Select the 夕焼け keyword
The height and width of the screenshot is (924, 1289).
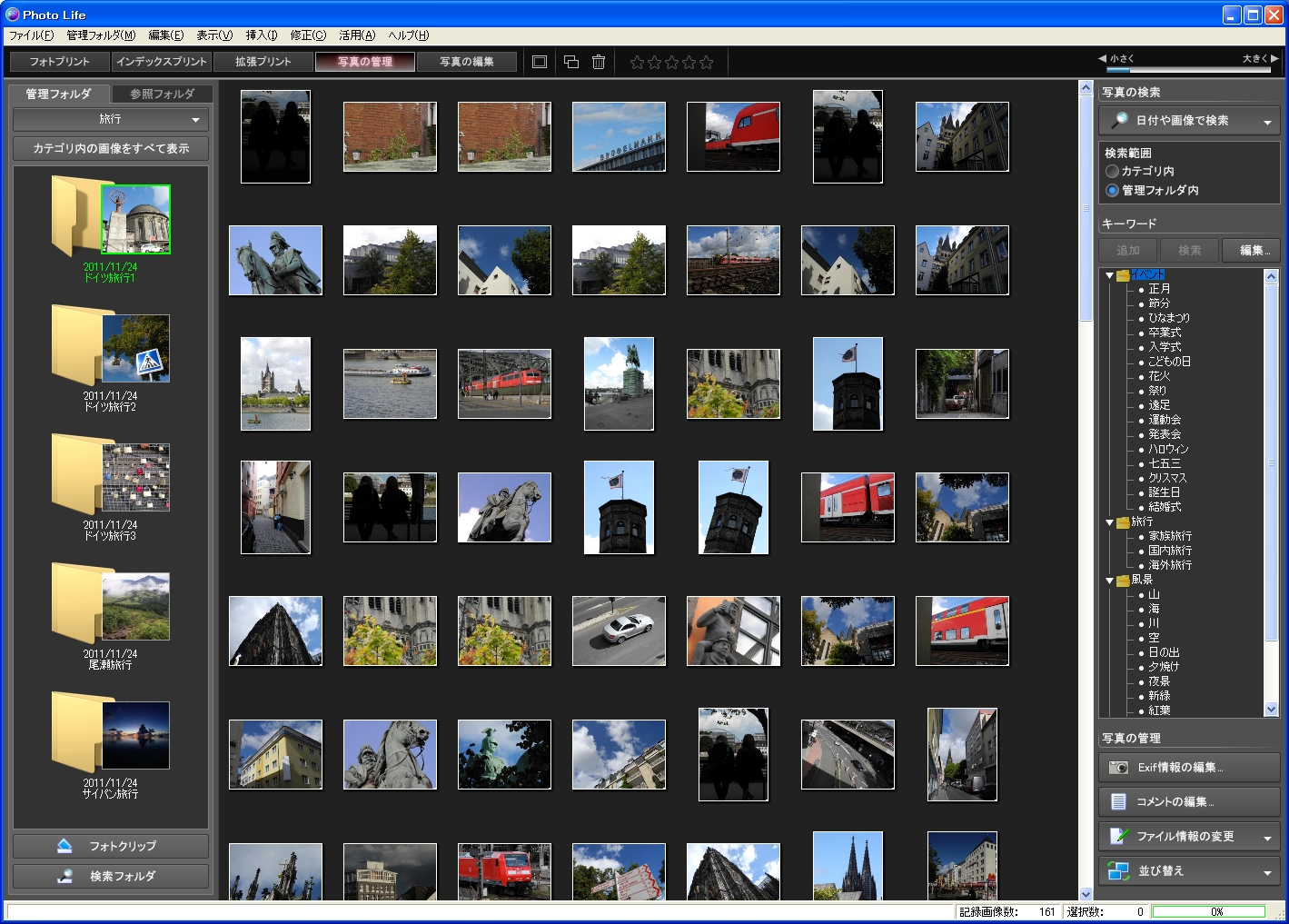[x=1164, y=667]
